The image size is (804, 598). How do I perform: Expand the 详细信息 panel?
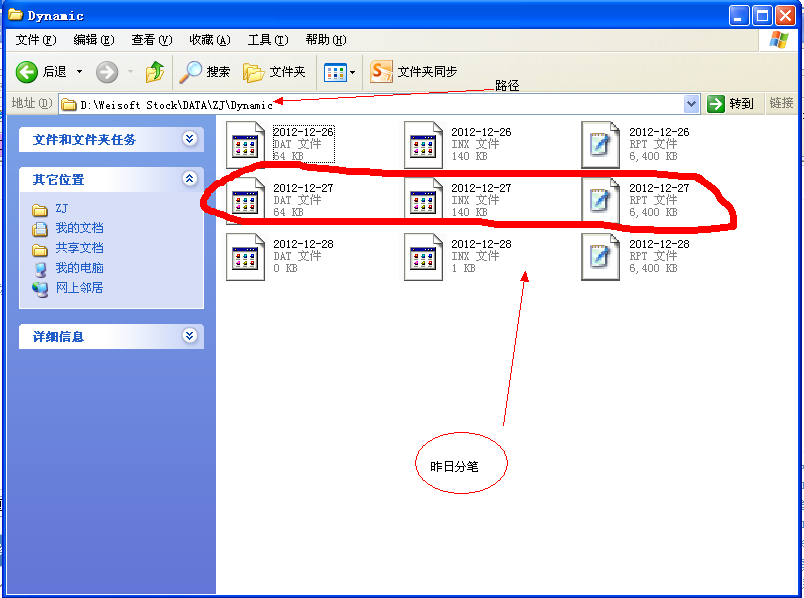[190, 335]
